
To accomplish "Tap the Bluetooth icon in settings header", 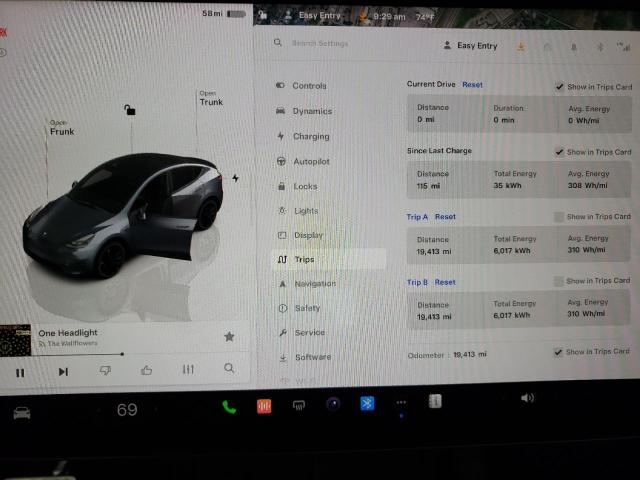I will (x=600, y=47).
